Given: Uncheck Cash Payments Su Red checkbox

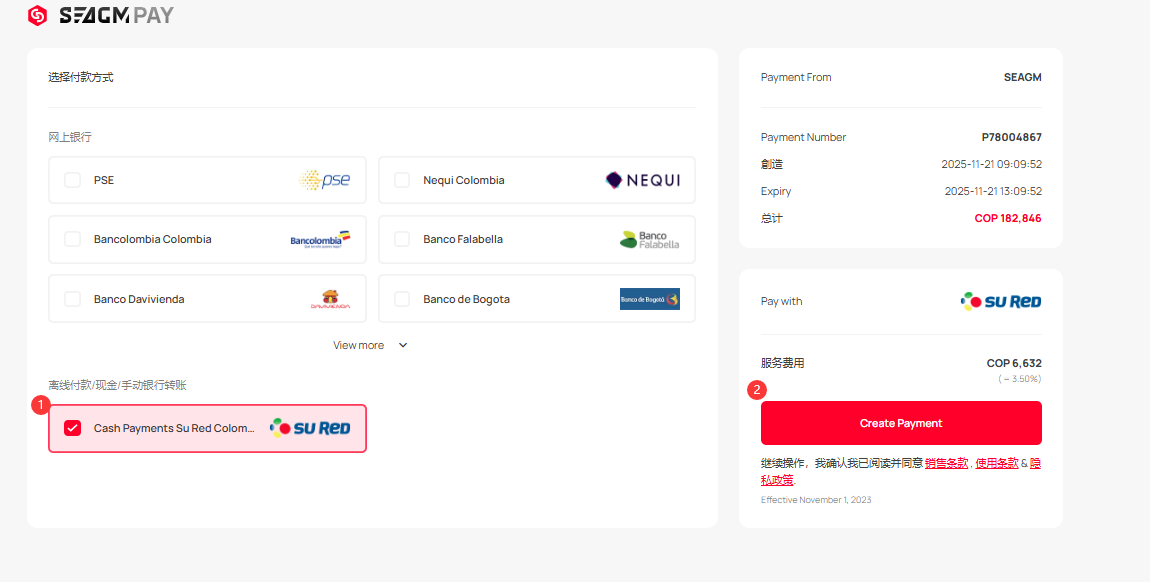Looking at the screenshot, I should (x=73, y=428).
